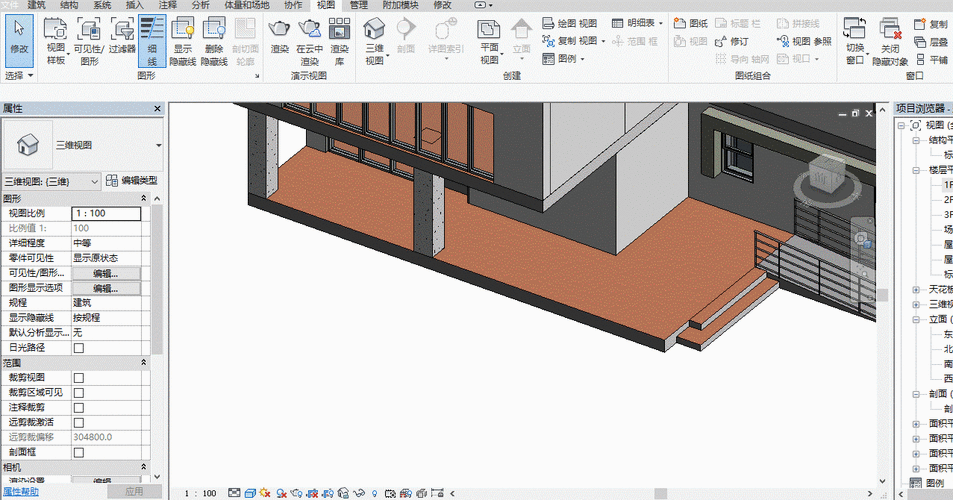
Task: Toggle the 剖面框 (Section Box) checkbox
Action: [x=79, y=452]
